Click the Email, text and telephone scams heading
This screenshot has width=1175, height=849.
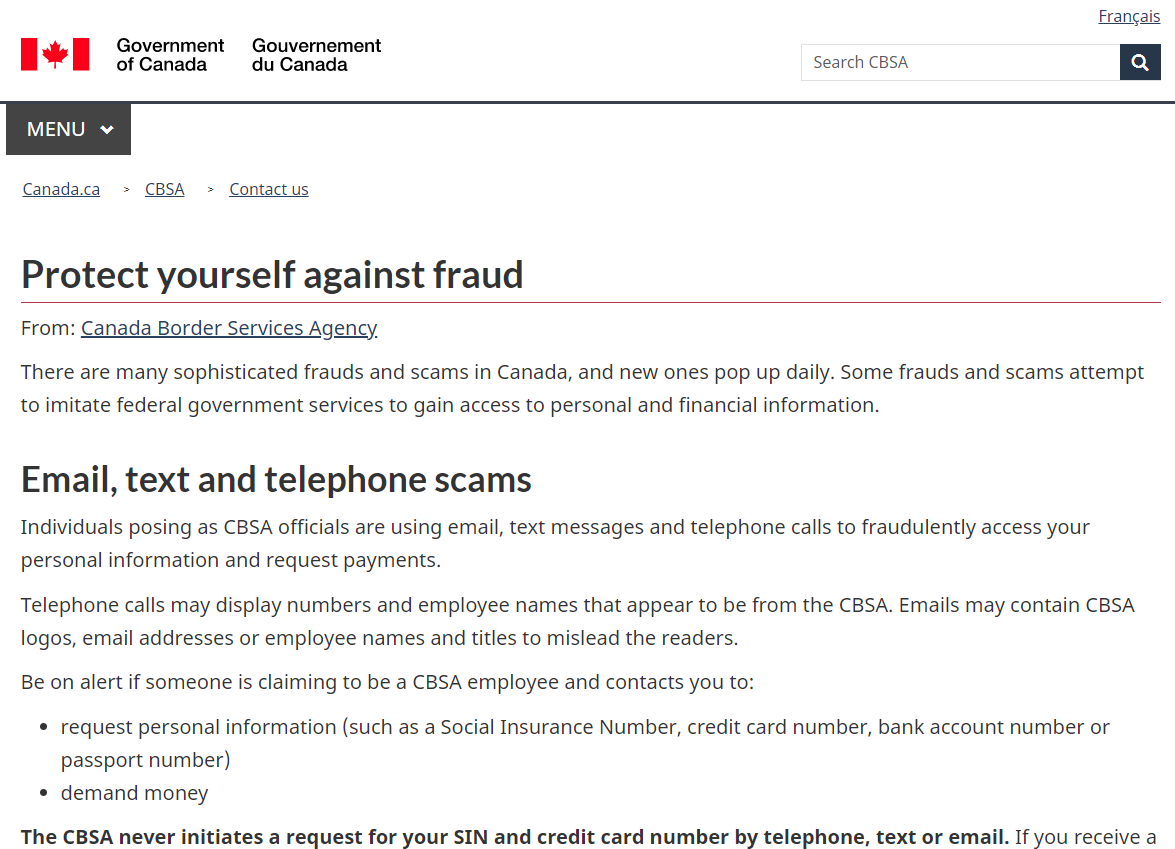tap(276, 480)
